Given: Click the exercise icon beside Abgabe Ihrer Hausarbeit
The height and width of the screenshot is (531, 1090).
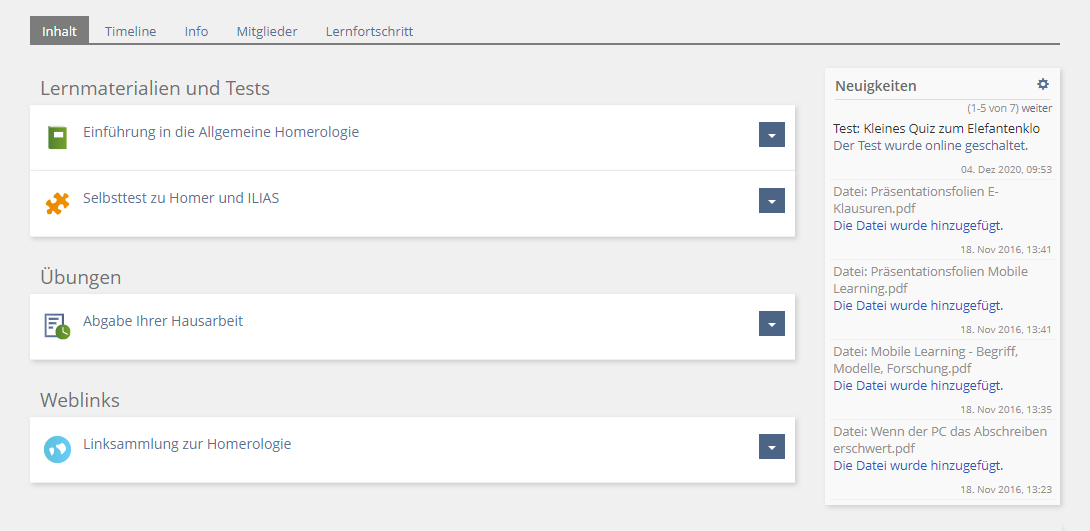Looking at the screenshot, I should (57, 326).
